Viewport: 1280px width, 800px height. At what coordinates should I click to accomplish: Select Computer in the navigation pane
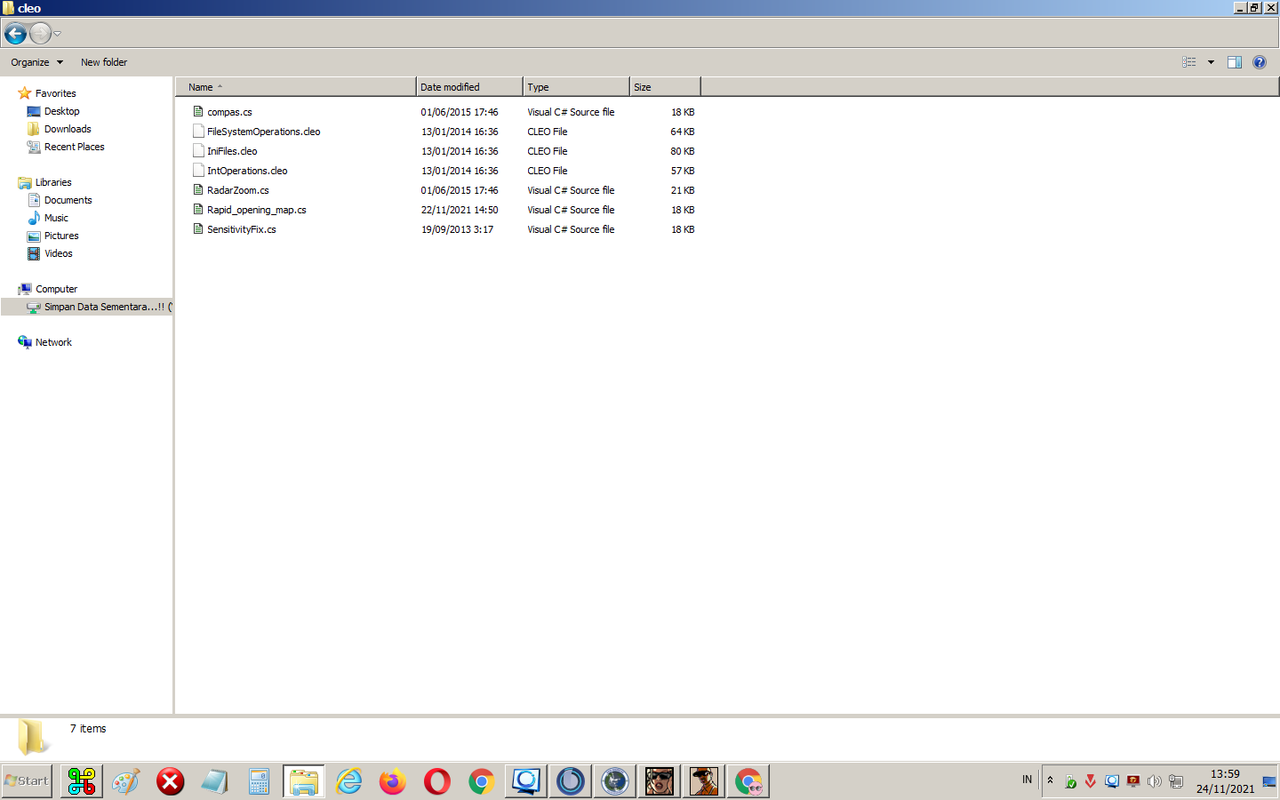(56, 289)
